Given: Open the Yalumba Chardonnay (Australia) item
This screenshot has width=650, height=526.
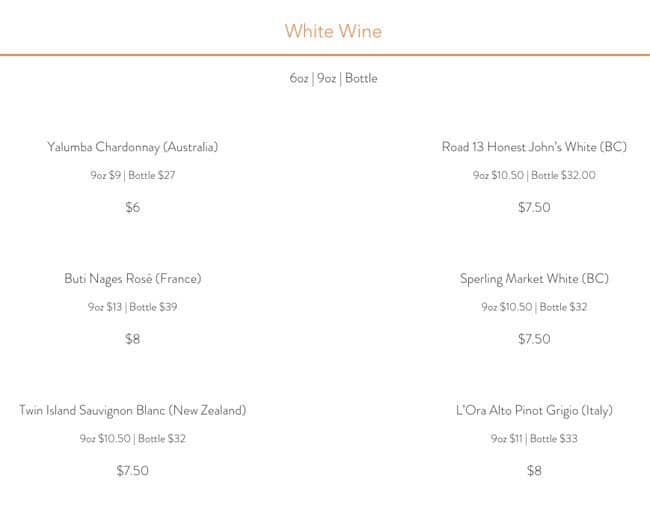Looking at the screenshot, I should 132,147.
